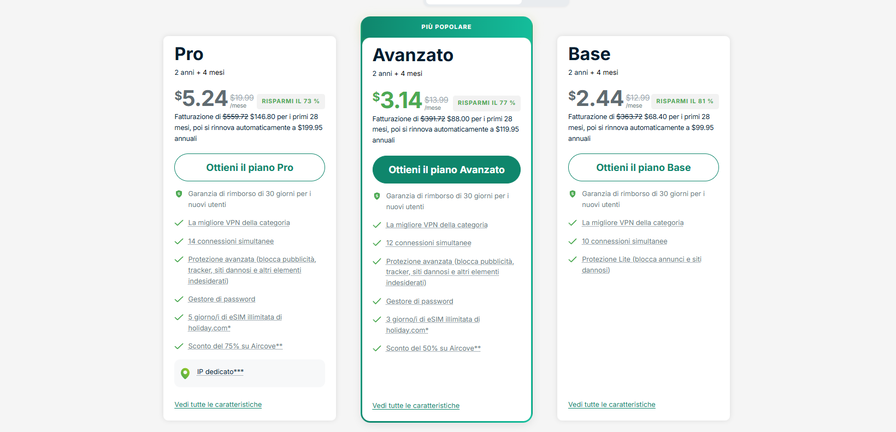Click the Base plan guarantee shield icon
Screen dimensions: 896x432
point(573,194)
